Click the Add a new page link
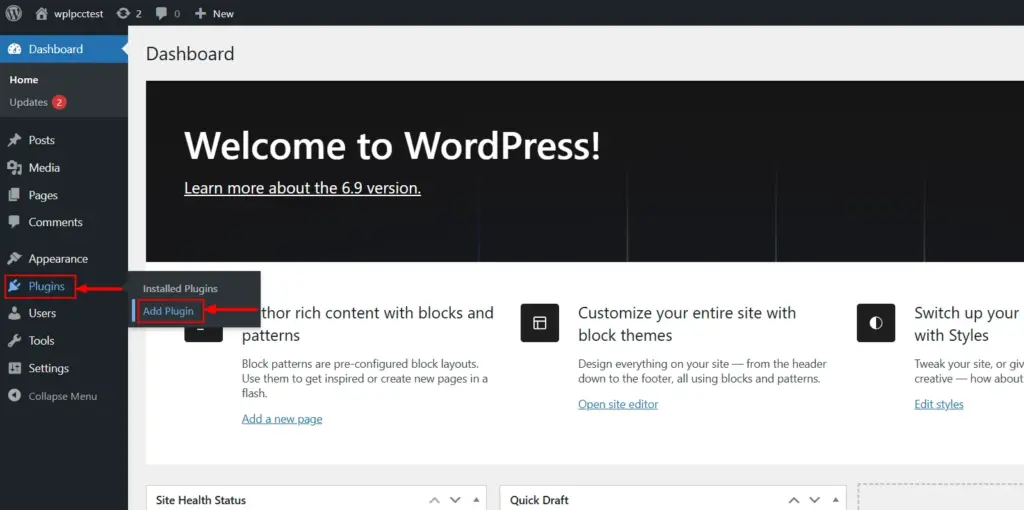This screenshot has width=1024, height=510. click(282, 419)
